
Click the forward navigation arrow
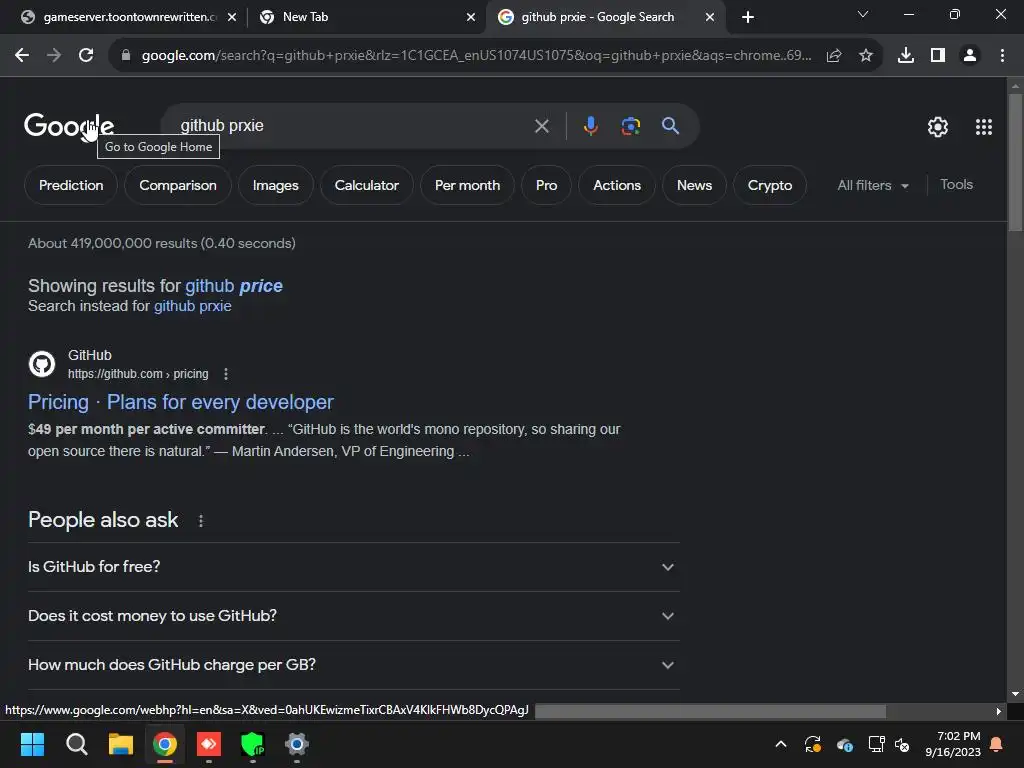[54, 56]
